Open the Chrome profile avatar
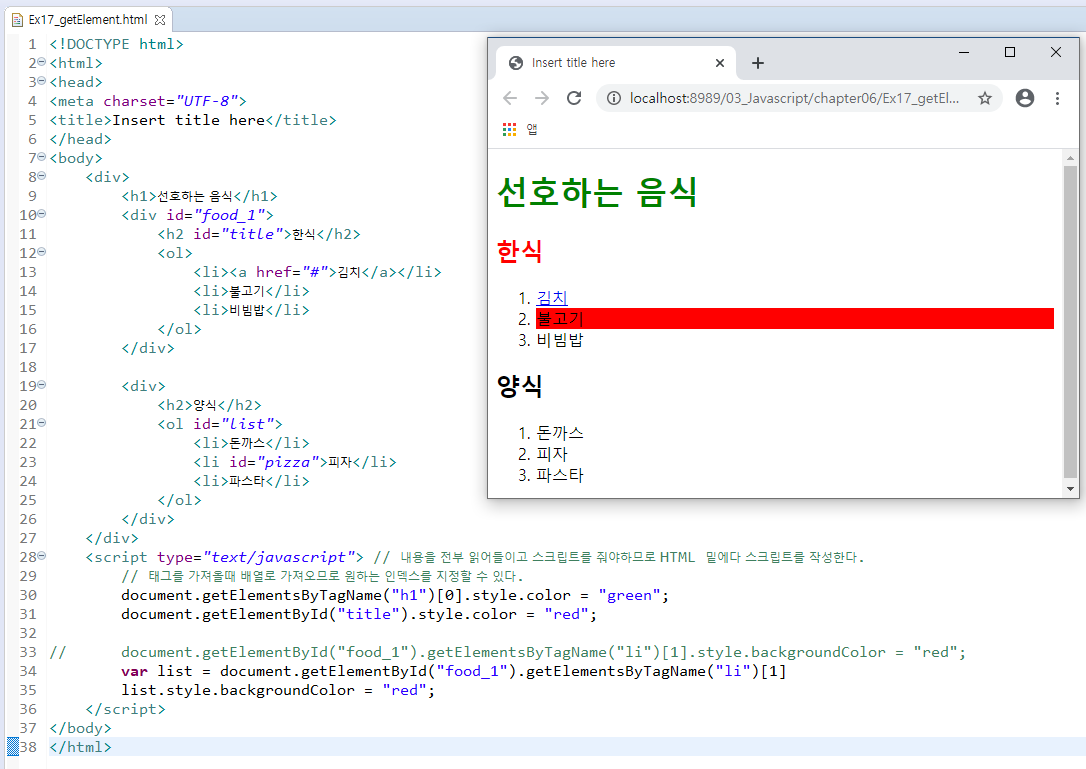 click(1025, 98)
